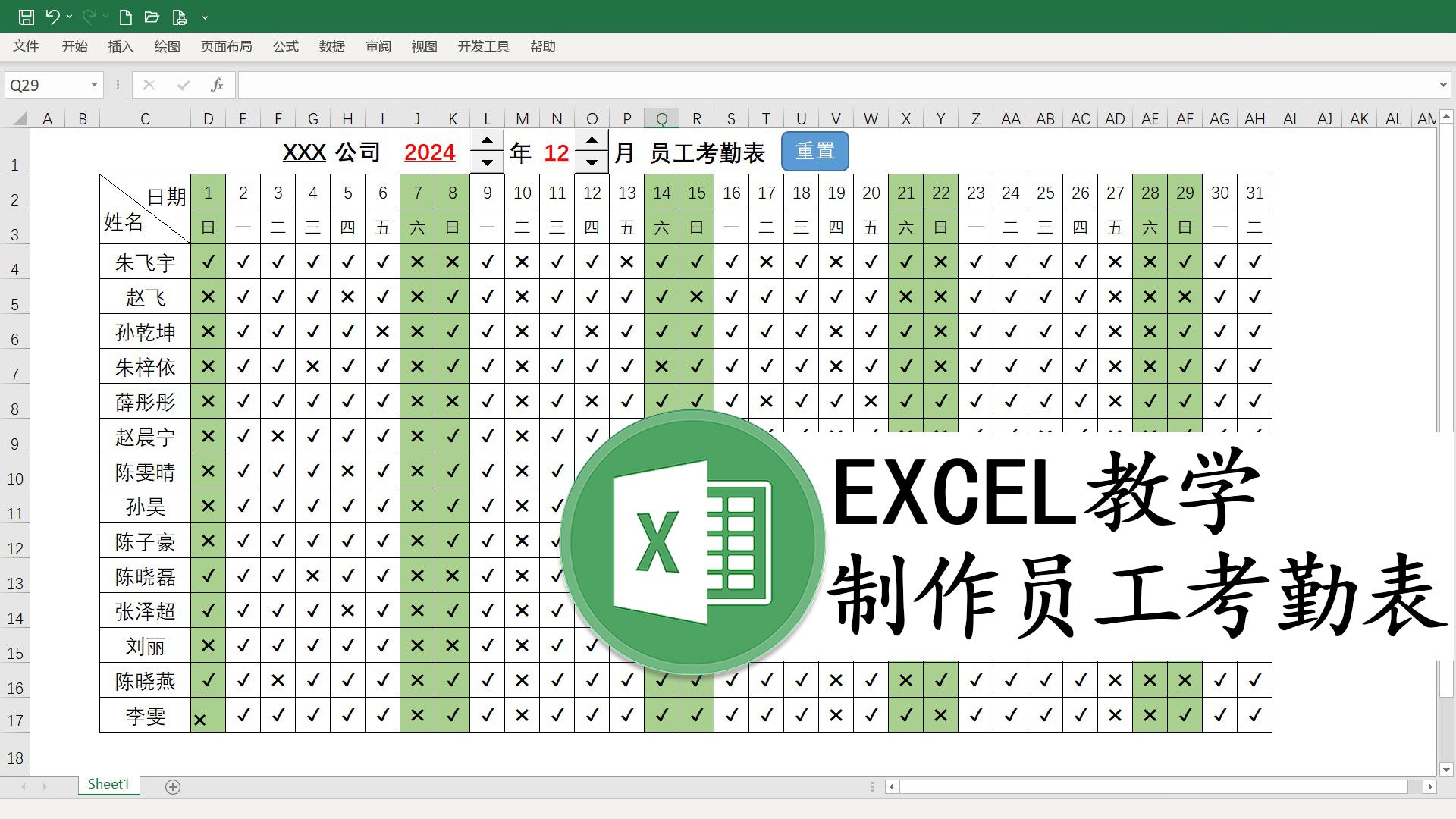Add a new sheet with plus icon

pyautogui.click(x=173, y=786)
